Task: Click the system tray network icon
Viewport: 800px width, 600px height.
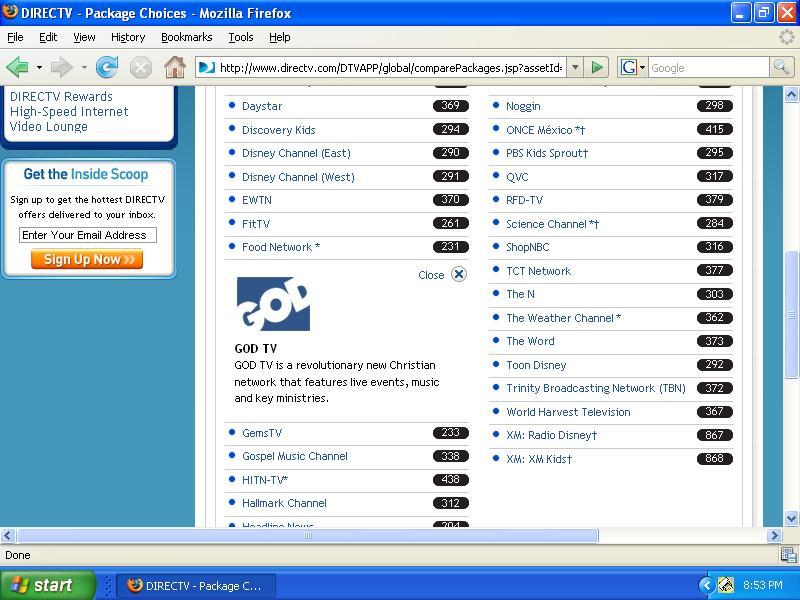Action: tap(726, 585)
